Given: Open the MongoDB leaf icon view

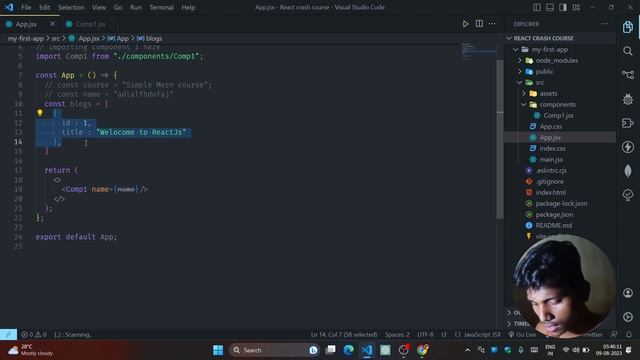Looking at the screenshot, I should [x=628, y=171].
